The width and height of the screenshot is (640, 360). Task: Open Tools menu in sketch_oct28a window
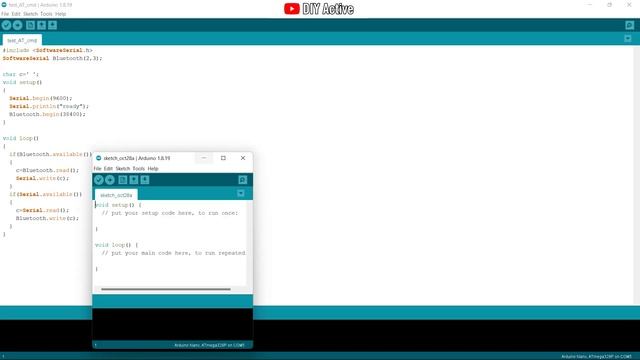(138, 169)
